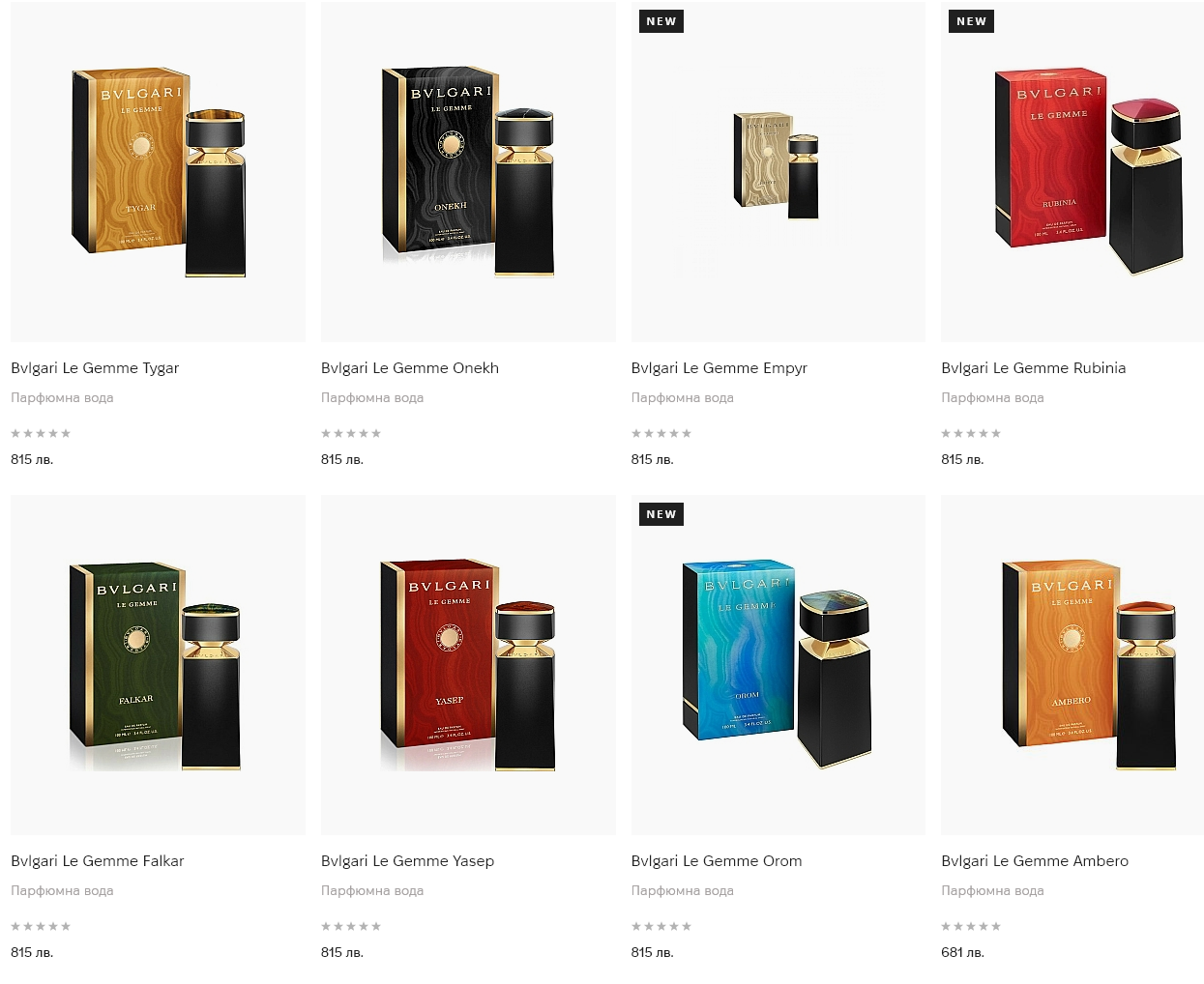The height and width of the screenshot is (984, 1204).
Task: Open the Bvlgari Le Gemme Tygar product image
Action: tap(158, 171)
